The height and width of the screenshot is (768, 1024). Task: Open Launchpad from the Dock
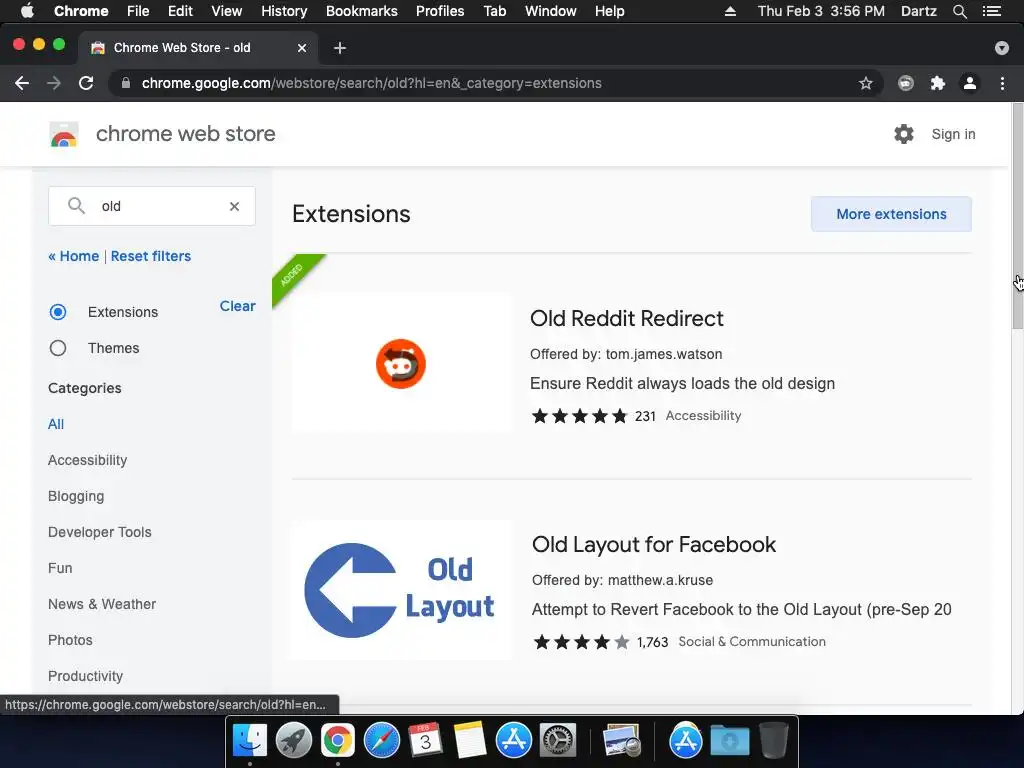[x=293, y=740]
